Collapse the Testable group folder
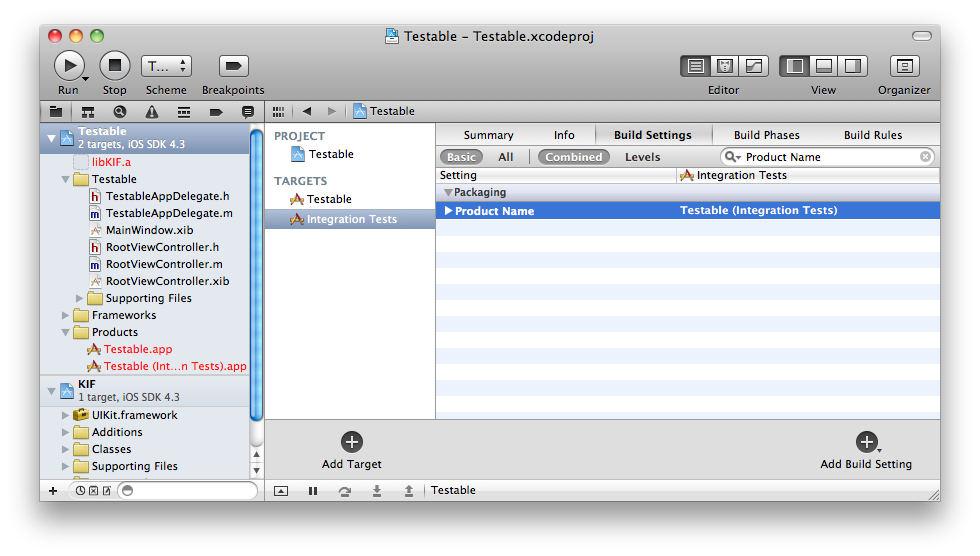 [66, 179]
